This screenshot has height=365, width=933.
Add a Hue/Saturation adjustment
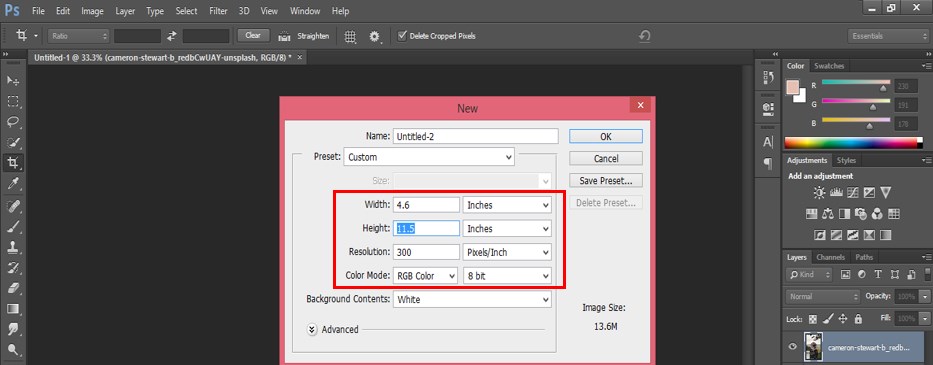tap(811, 213)
